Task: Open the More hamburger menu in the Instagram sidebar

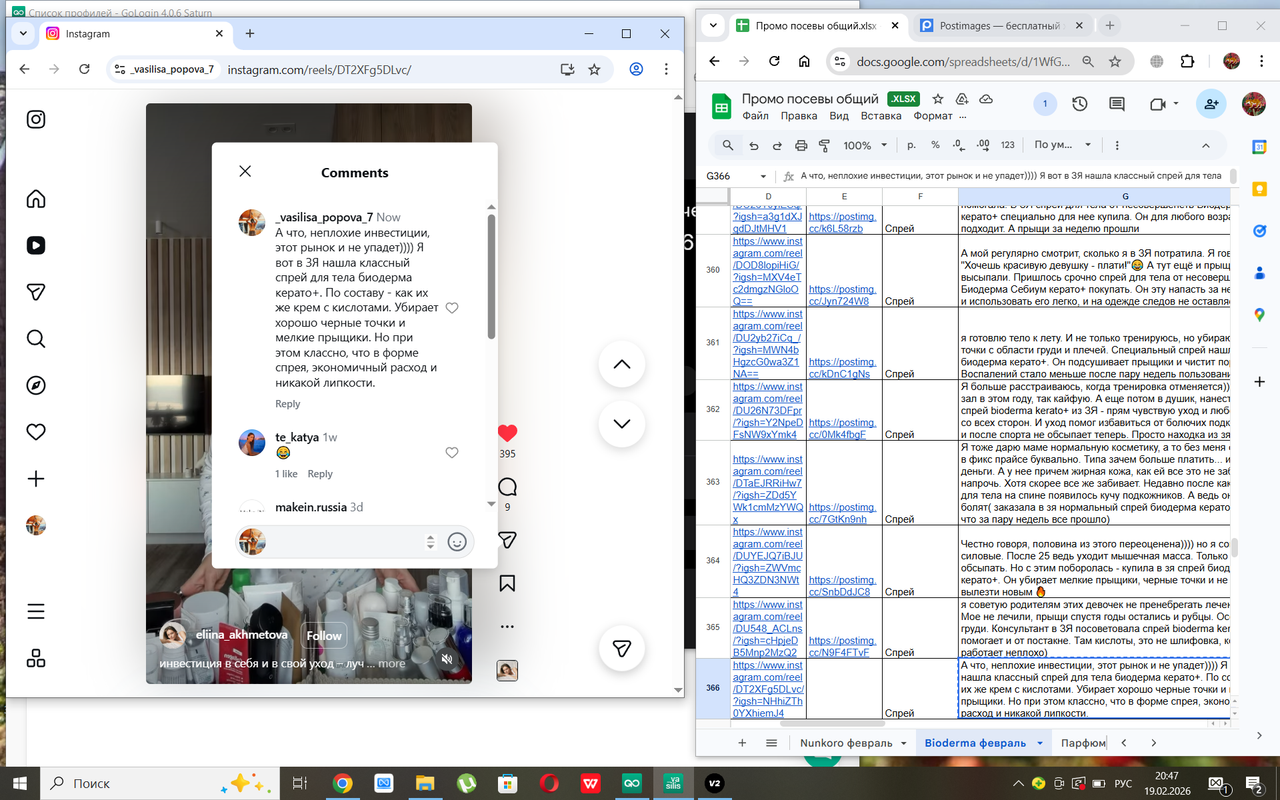Action: pos(36,611)
